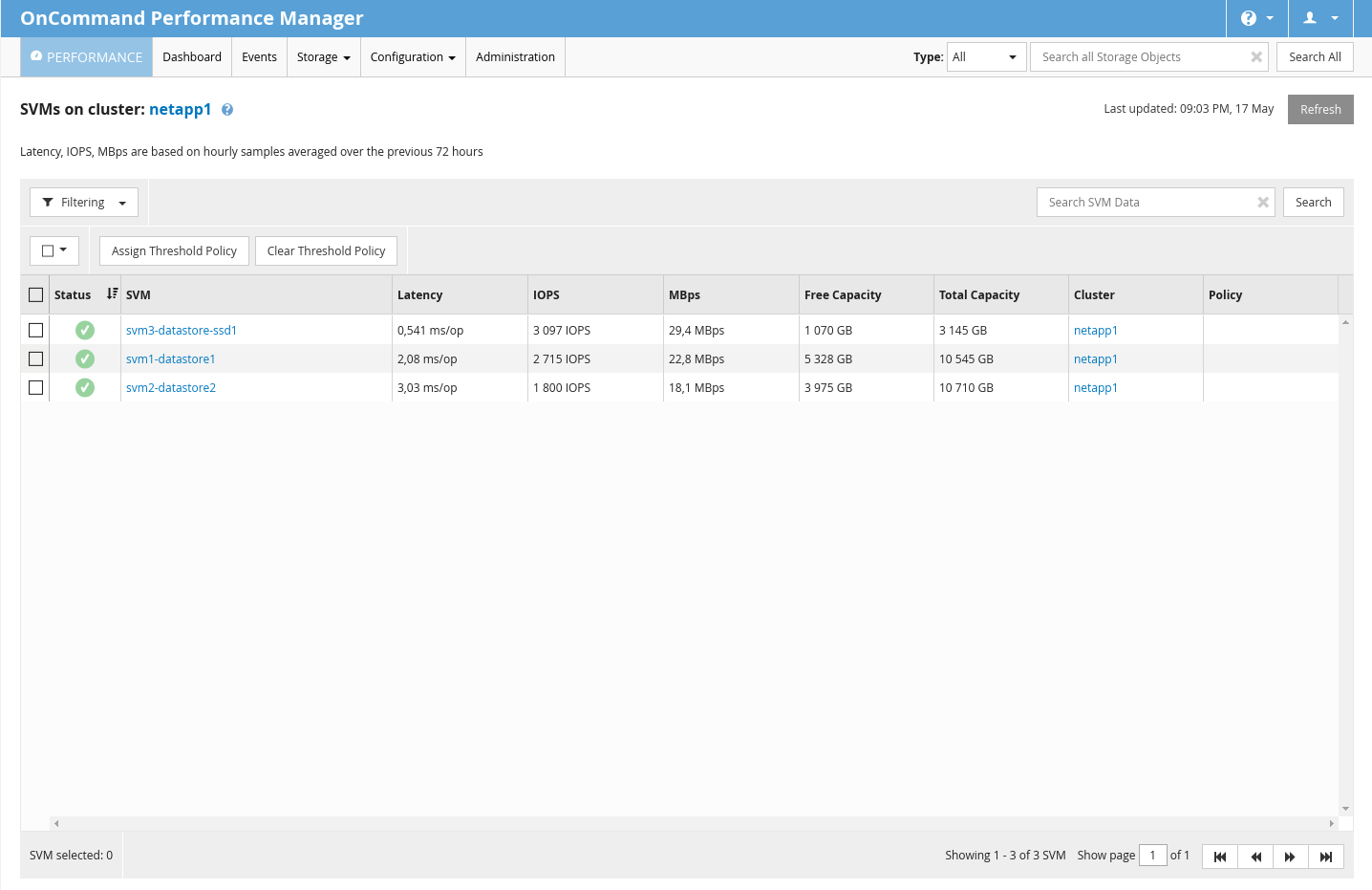Screen dimensions: 1372x890
Task: Open the Type All combo box
Action: [987, 57]
